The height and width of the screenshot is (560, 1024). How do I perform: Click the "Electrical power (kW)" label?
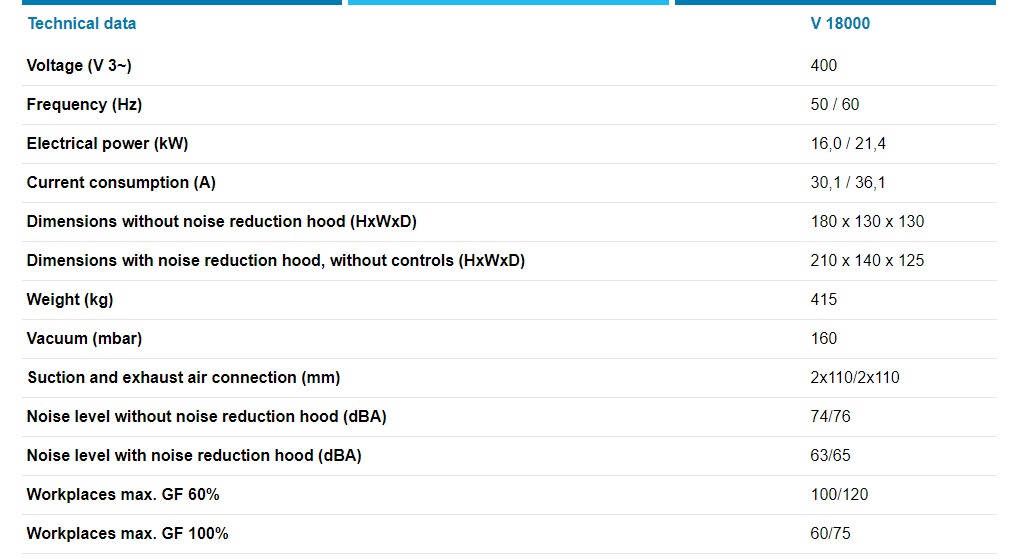pyautogui.click(x=107, y=143)
